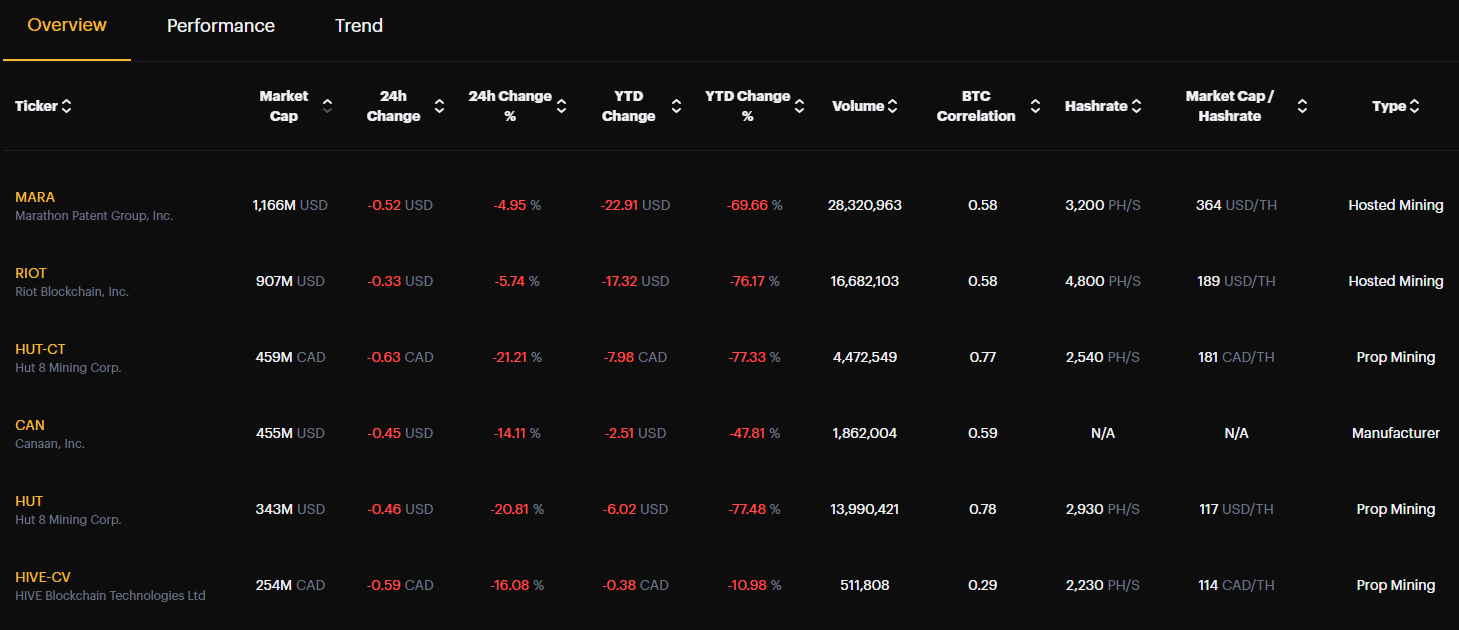Screen dimensions: 1459x630
Task: Click HUT-CT 24h change percent -21.21 %
Action: pyautogui.click(x=517, y=357)
